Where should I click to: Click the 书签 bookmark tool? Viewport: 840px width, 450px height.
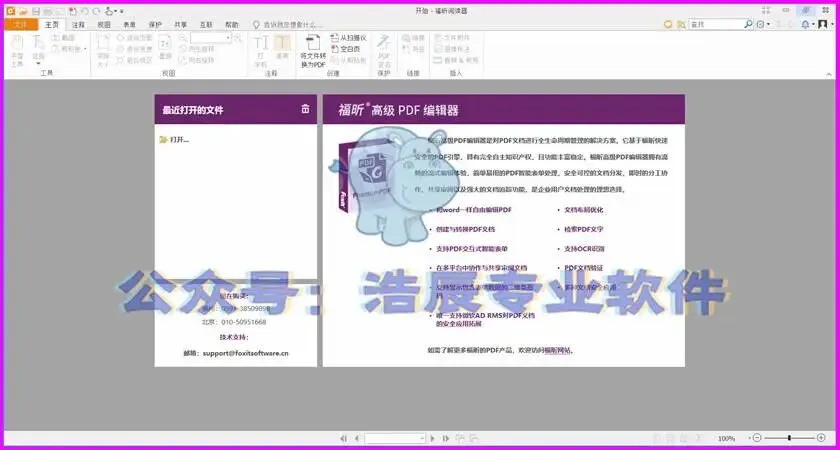[x=413, y=49]
